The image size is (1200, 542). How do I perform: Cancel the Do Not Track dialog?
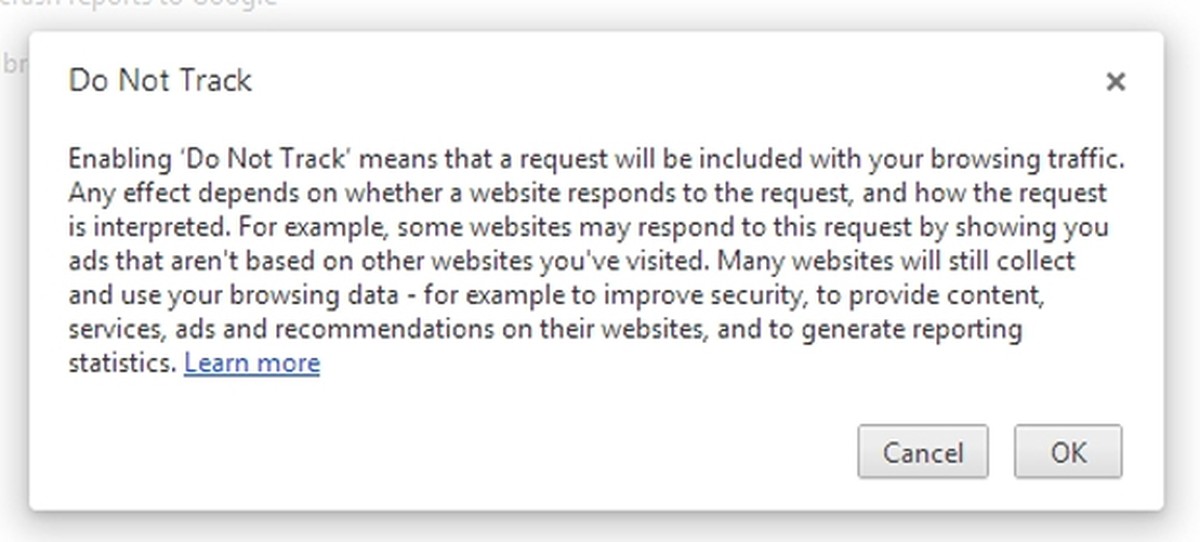point(922,453)
